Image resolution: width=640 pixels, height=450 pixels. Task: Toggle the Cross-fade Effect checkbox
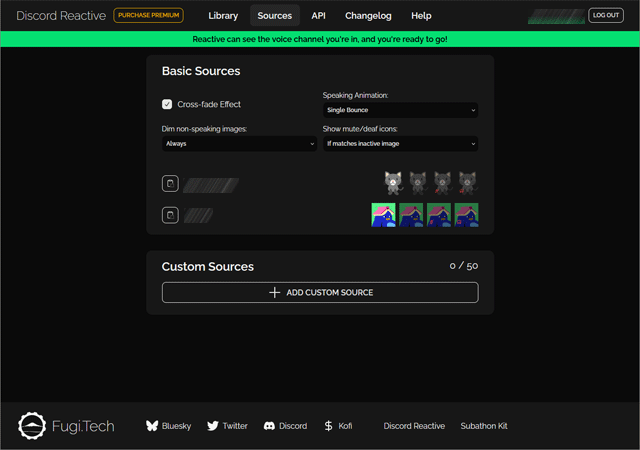click(167, 104)
